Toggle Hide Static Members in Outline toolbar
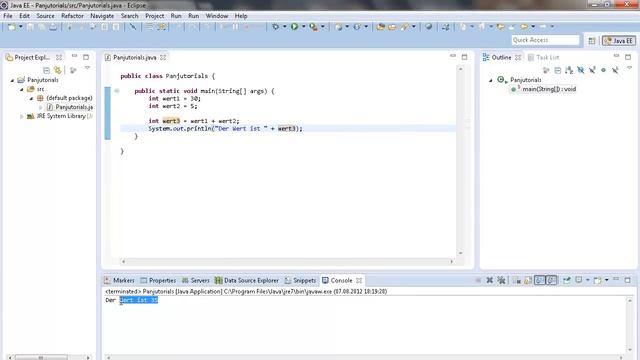The width and height of the screenshot is (640, 360). [x=592, y=70]
